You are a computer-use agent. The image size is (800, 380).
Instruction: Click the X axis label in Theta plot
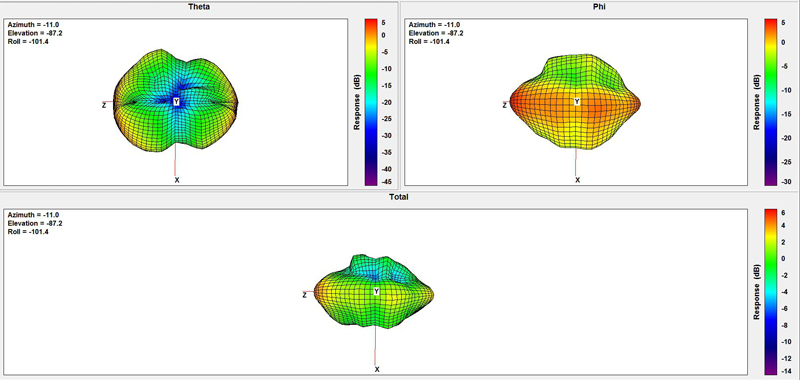(x=177, y=180)
